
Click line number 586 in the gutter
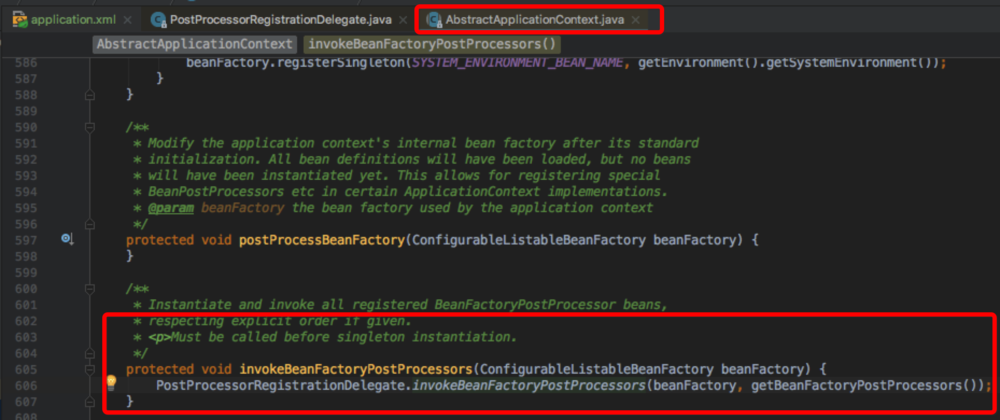coord(26,62)
